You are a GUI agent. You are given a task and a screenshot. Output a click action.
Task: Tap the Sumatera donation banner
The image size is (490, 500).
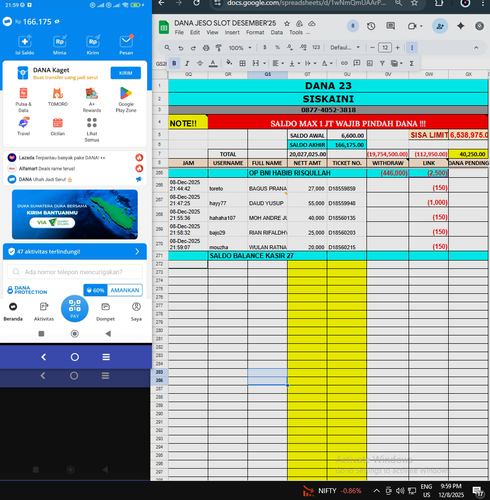[75, 214]
